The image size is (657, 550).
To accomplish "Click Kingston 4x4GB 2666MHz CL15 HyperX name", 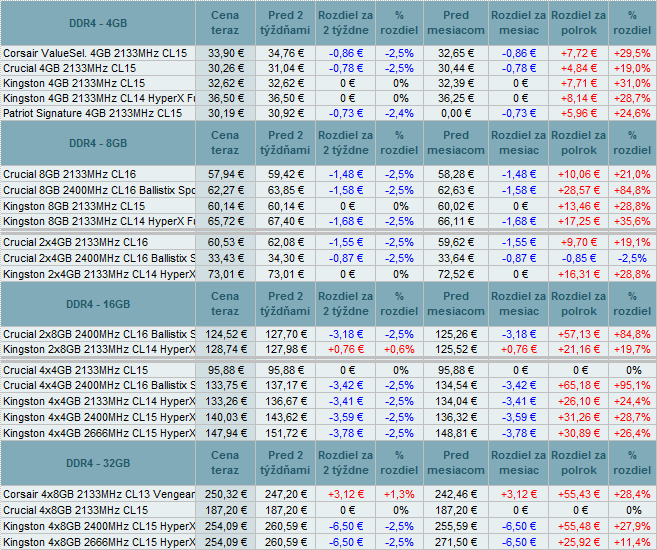I will point(99,433).
